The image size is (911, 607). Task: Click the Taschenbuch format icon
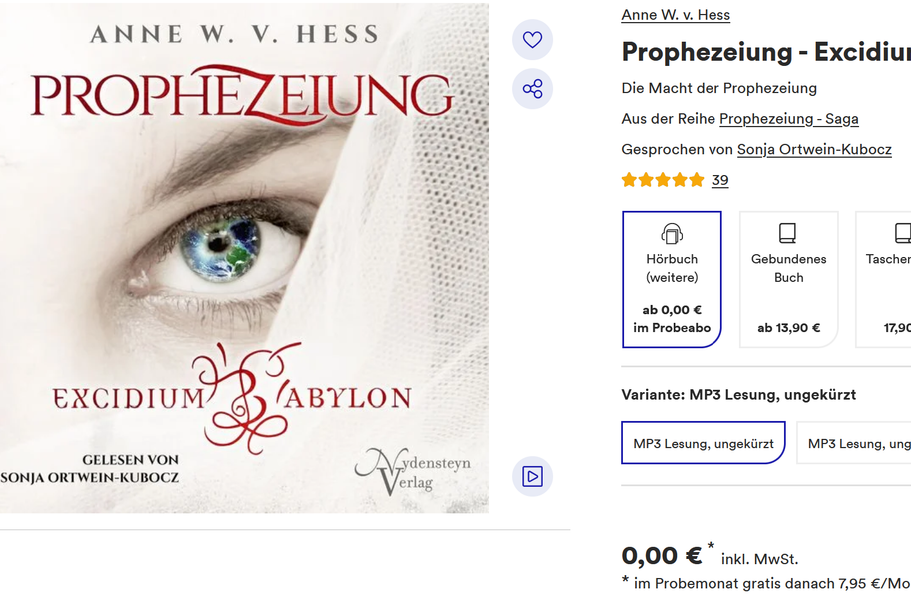point(902,234)
